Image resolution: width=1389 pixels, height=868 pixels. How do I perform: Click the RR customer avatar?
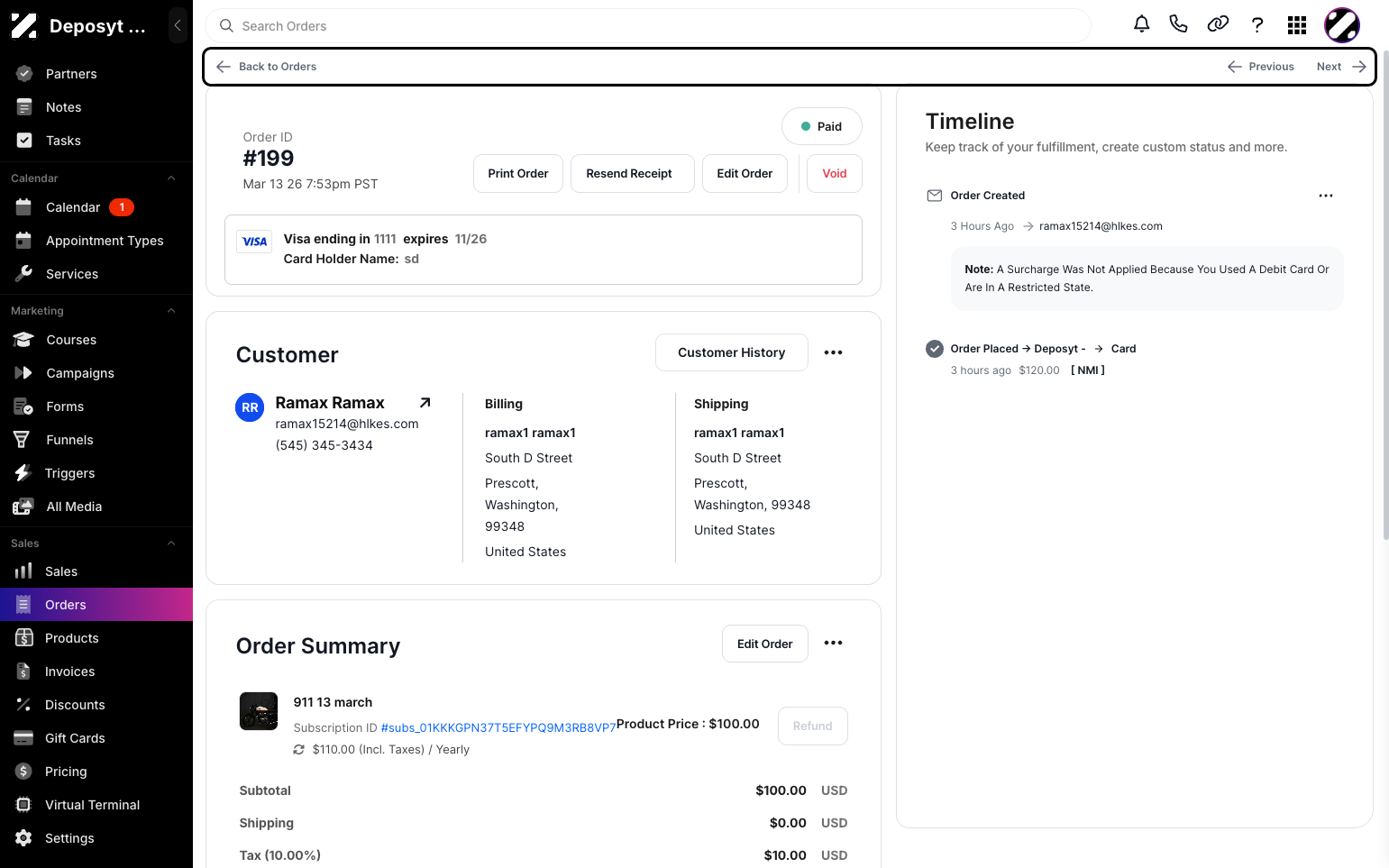tap(250, 407)
